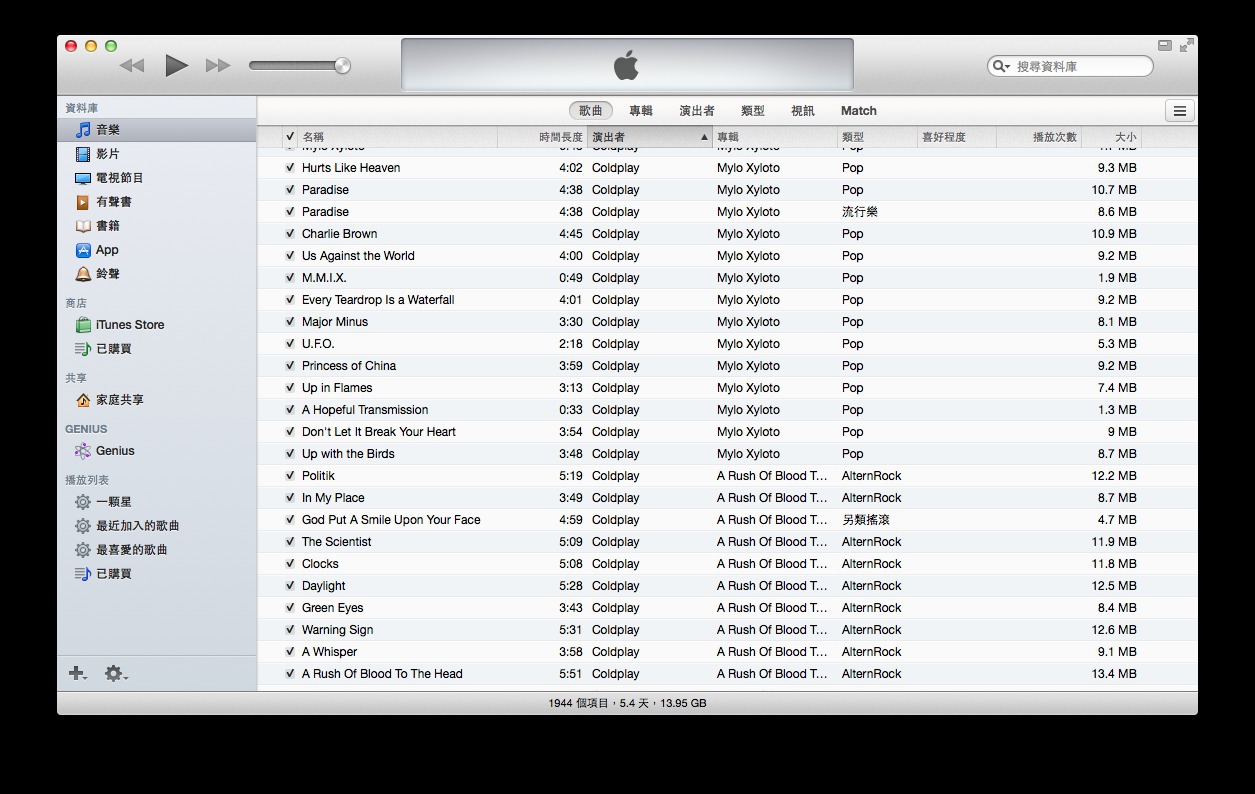Toggle the header check-all checkbox

coord(290,137)
